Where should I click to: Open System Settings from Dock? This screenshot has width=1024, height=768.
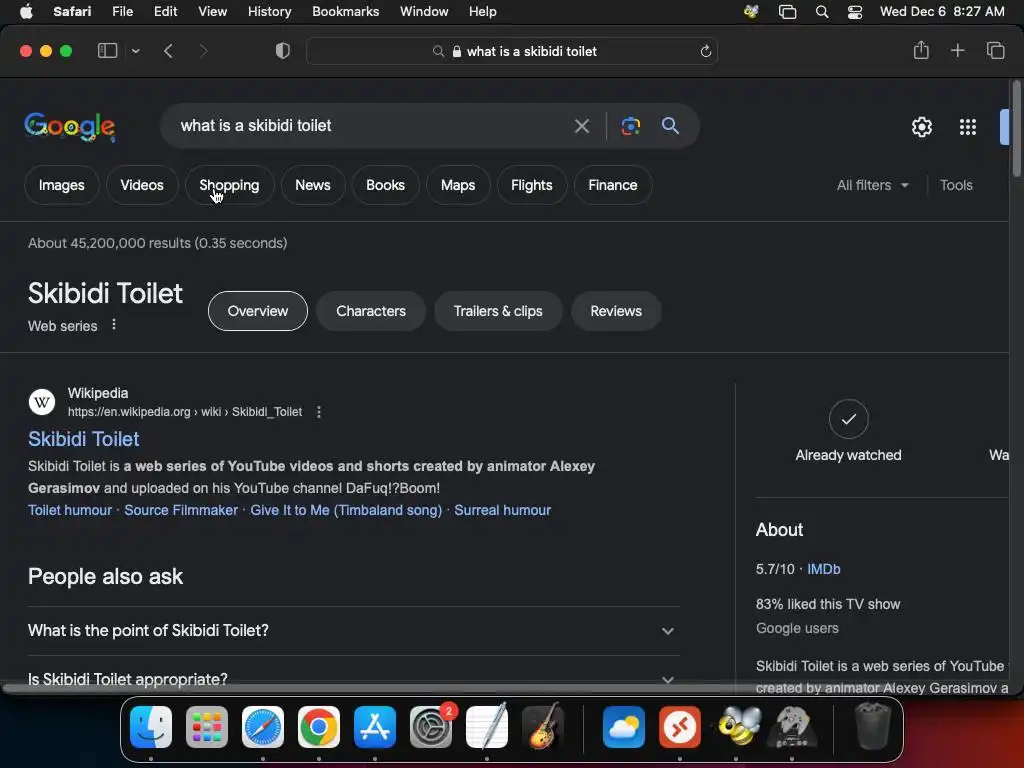pyautogui.click(x=431, y=726)
